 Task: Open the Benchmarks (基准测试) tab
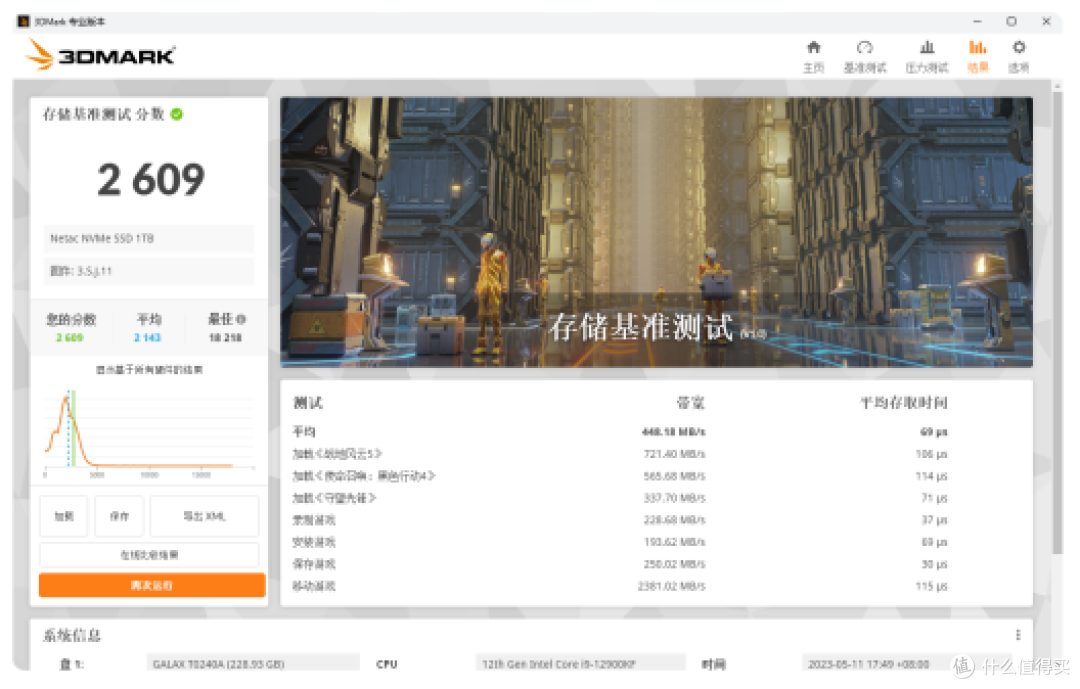[865, 56]
